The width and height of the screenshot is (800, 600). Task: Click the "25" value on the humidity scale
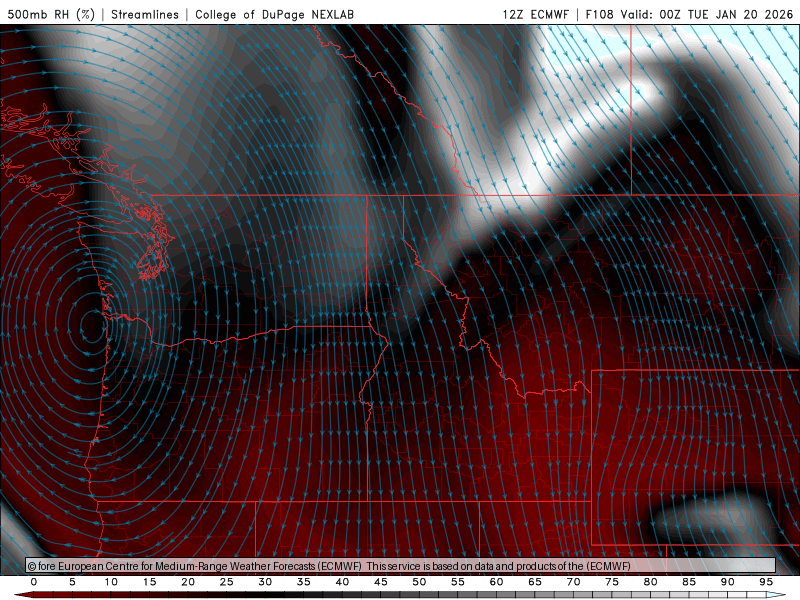[227, 582]
